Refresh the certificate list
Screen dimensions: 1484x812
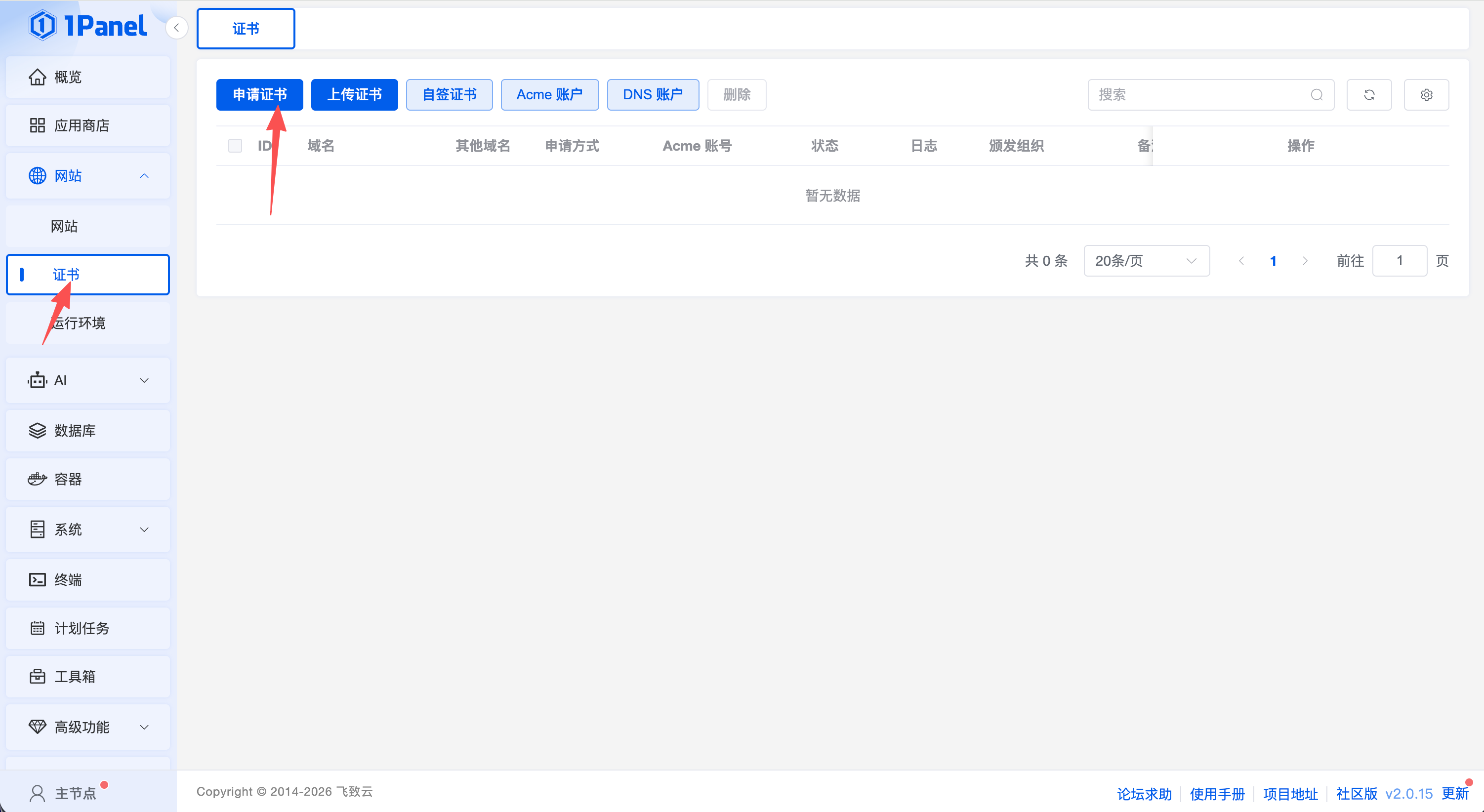click(1369, 94)
